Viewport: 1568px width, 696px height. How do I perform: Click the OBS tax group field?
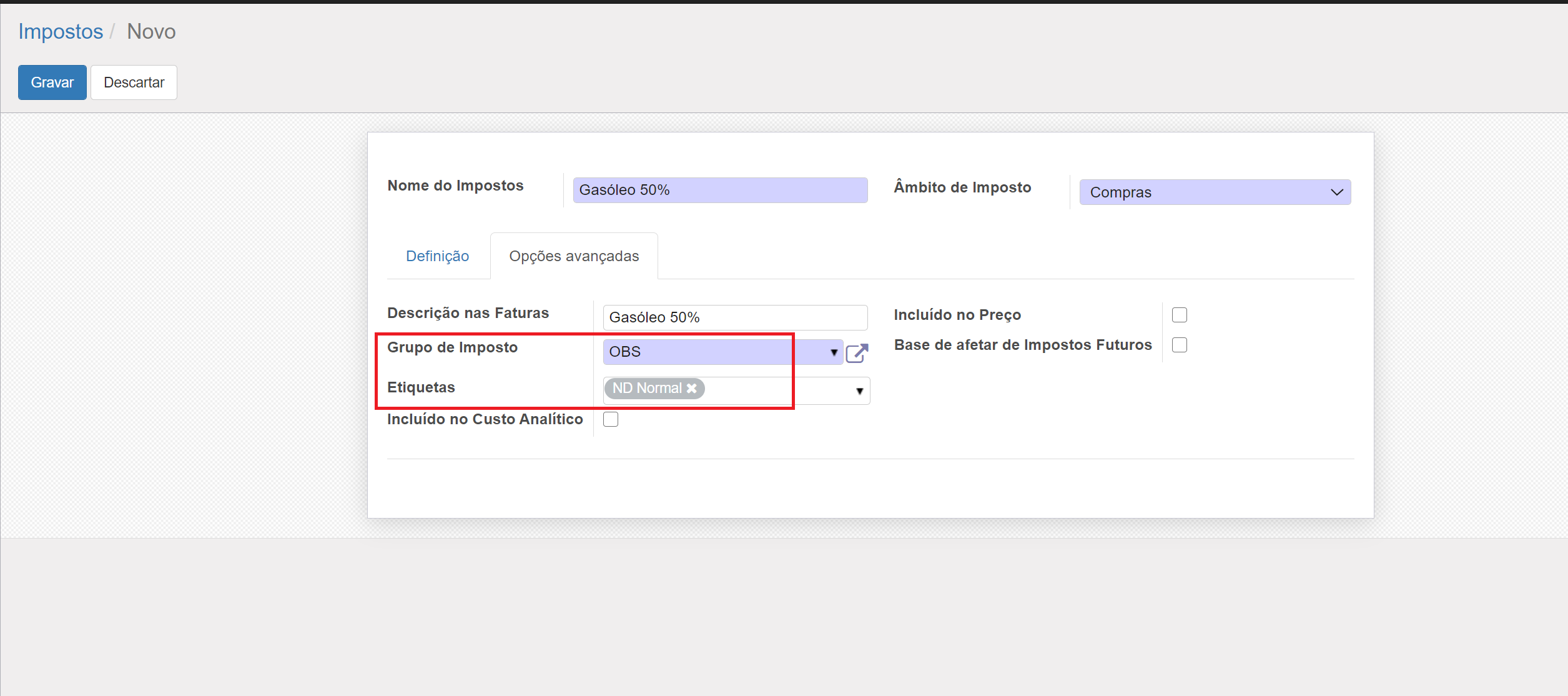coord(712,352)
